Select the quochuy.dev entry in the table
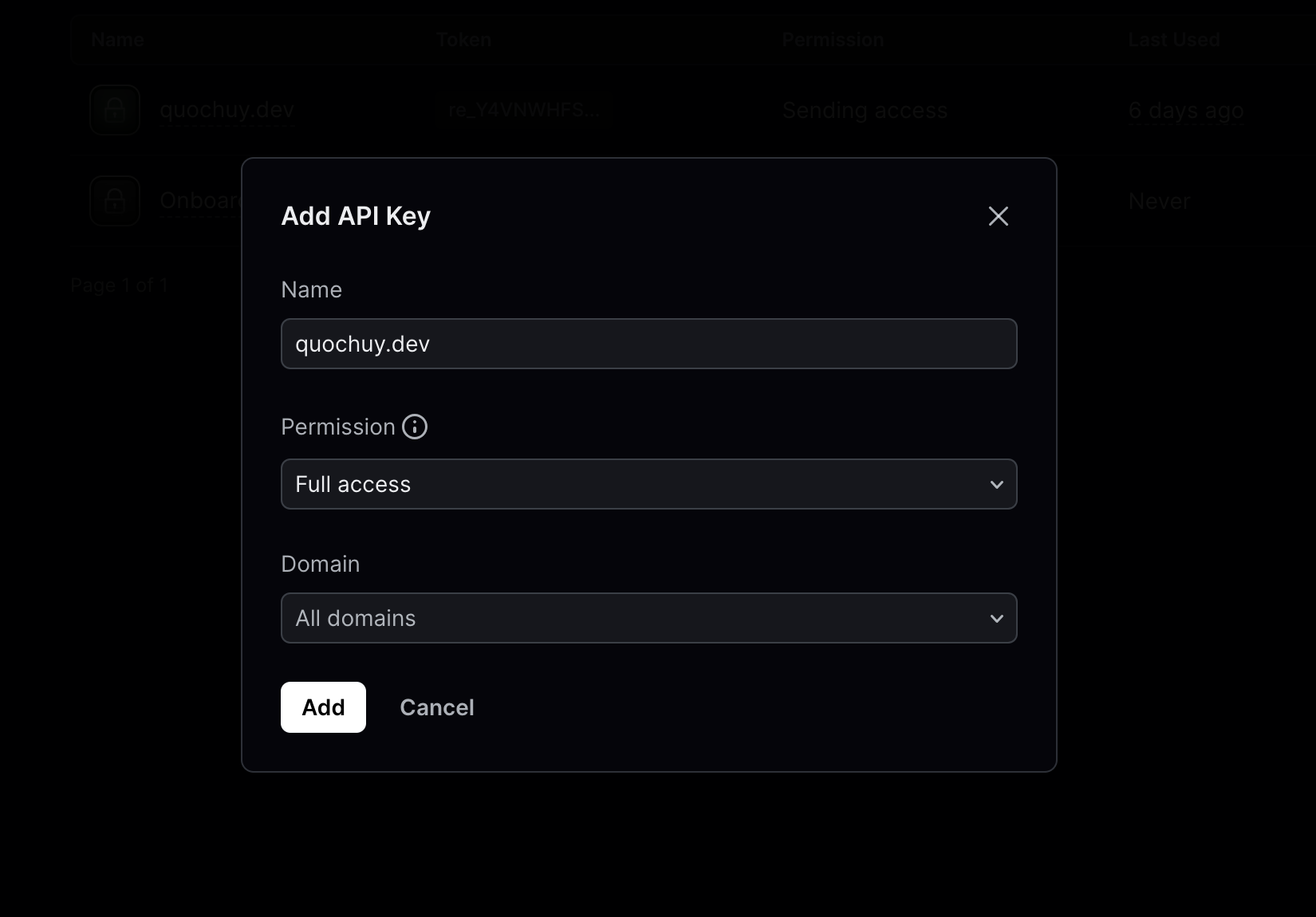The image size is (1316, 917). [227, 110]
